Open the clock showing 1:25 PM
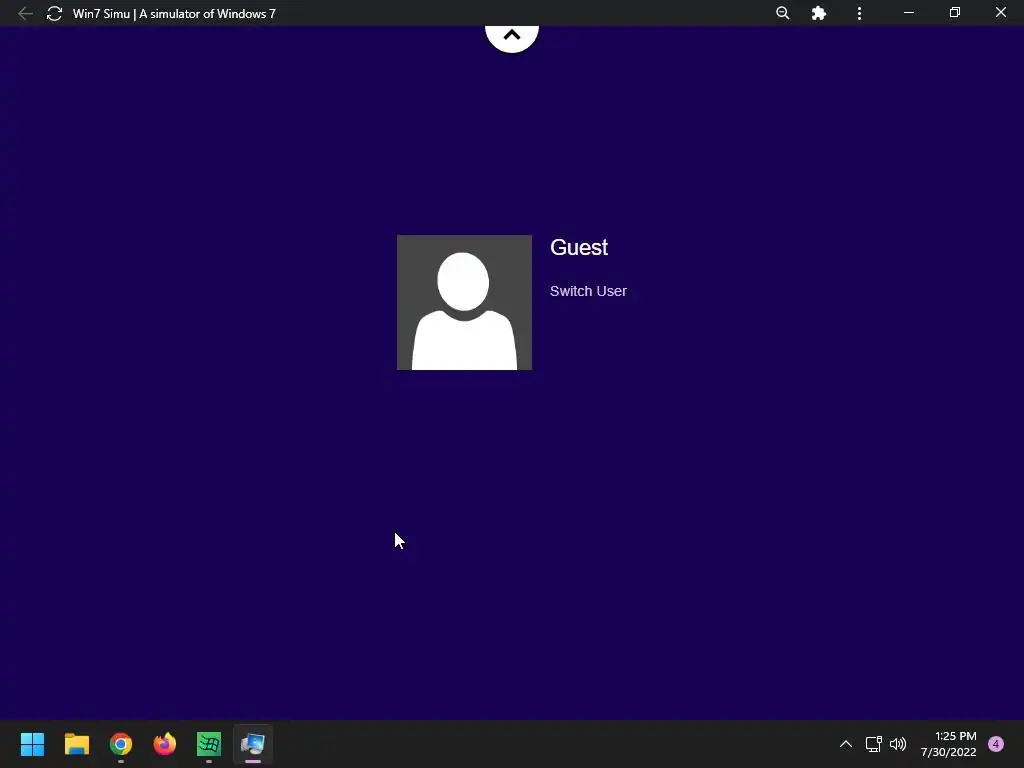Screen dimensions: 1024x768 coord(949,744)
